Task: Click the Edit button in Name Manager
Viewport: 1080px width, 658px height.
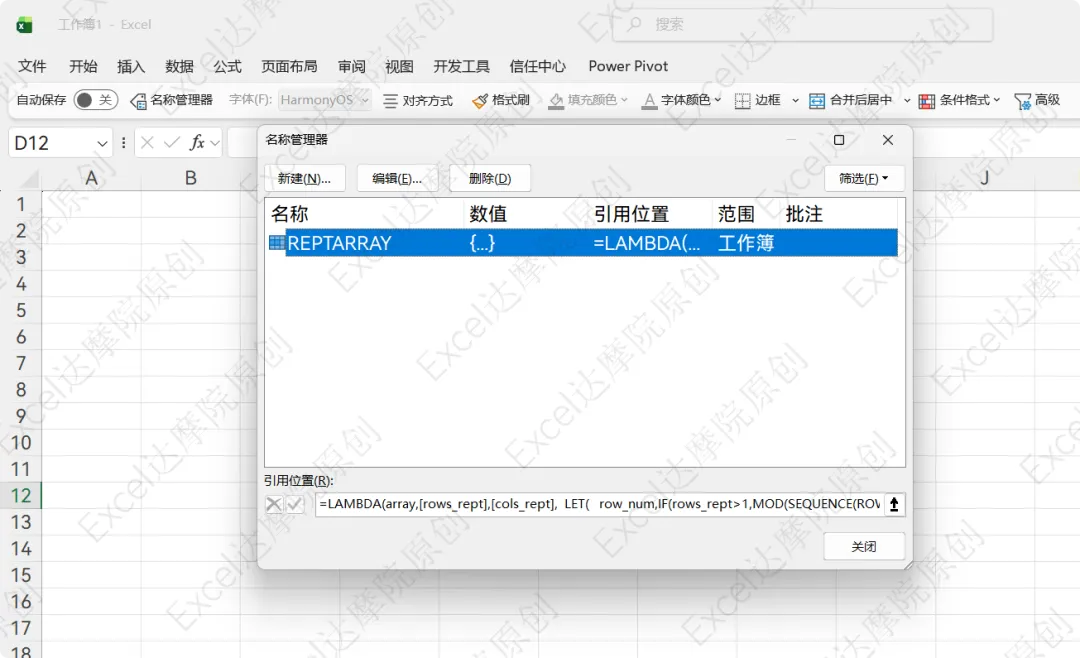Action: coord(397,178)
